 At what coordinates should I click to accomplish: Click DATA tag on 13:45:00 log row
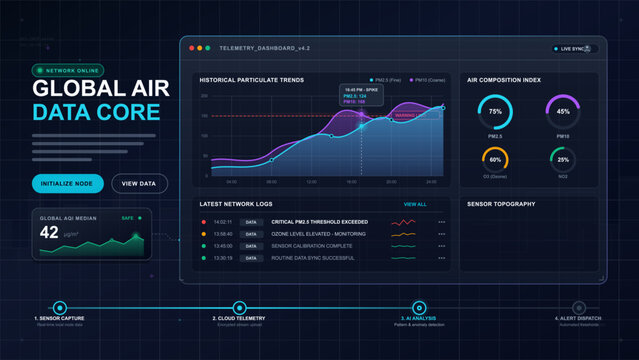[x=251, y=246]
